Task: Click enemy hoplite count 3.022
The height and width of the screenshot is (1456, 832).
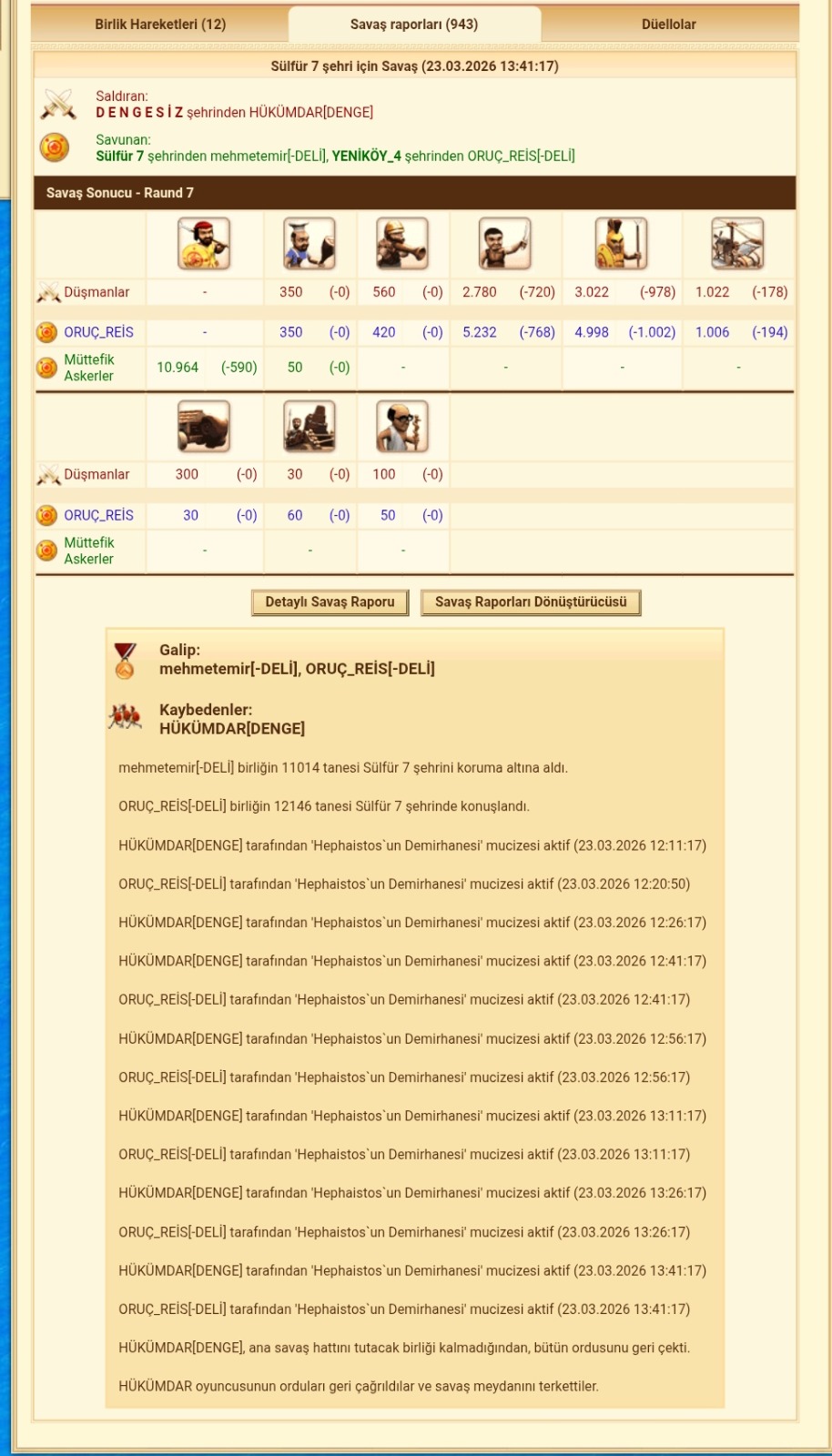Action: pyautogui.click(x=592, y=292)
